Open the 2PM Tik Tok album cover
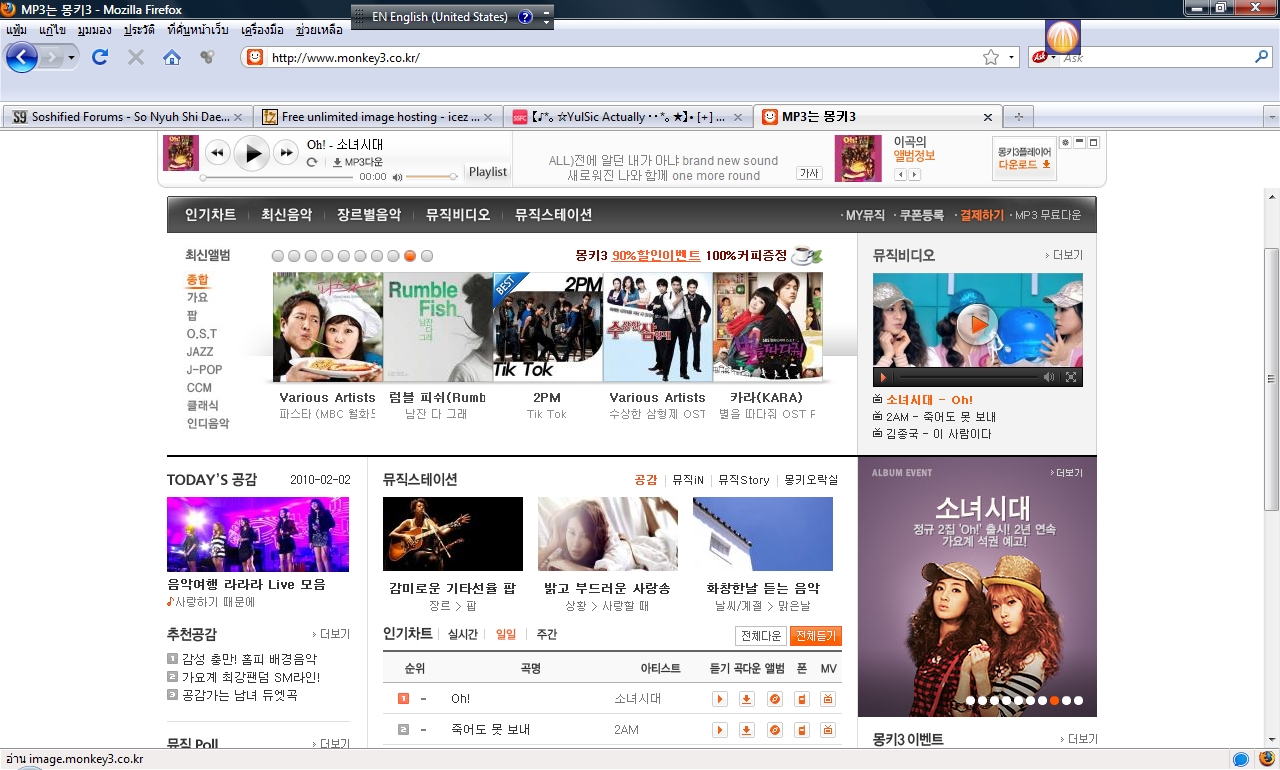 coord(547,327)
